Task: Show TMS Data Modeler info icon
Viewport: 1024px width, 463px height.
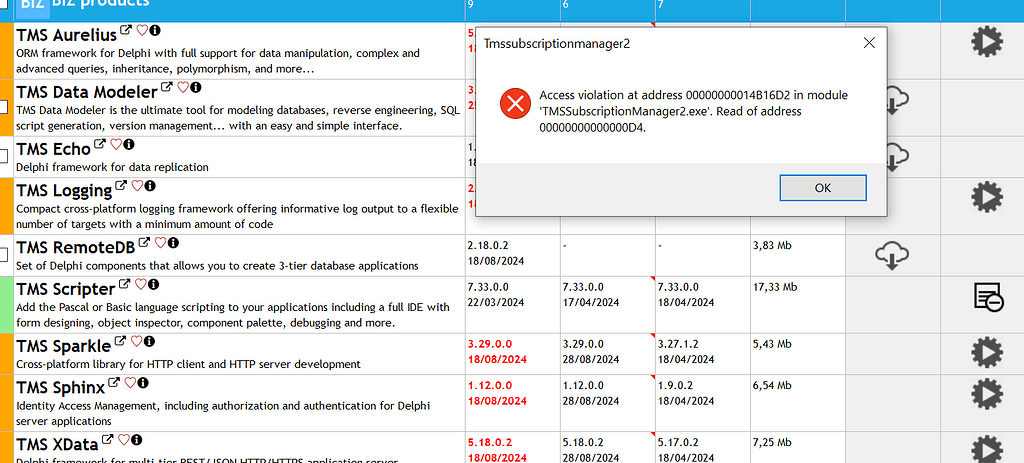Action: pos(196,87)
